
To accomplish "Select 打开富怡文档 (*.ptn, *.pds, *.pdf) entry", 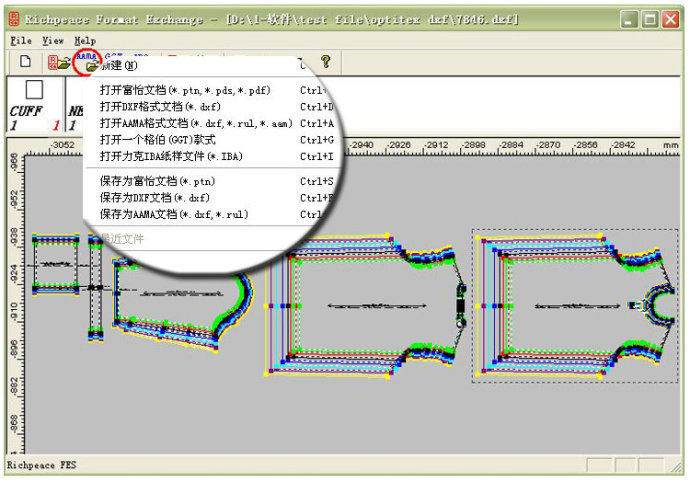I will [185, 90].
